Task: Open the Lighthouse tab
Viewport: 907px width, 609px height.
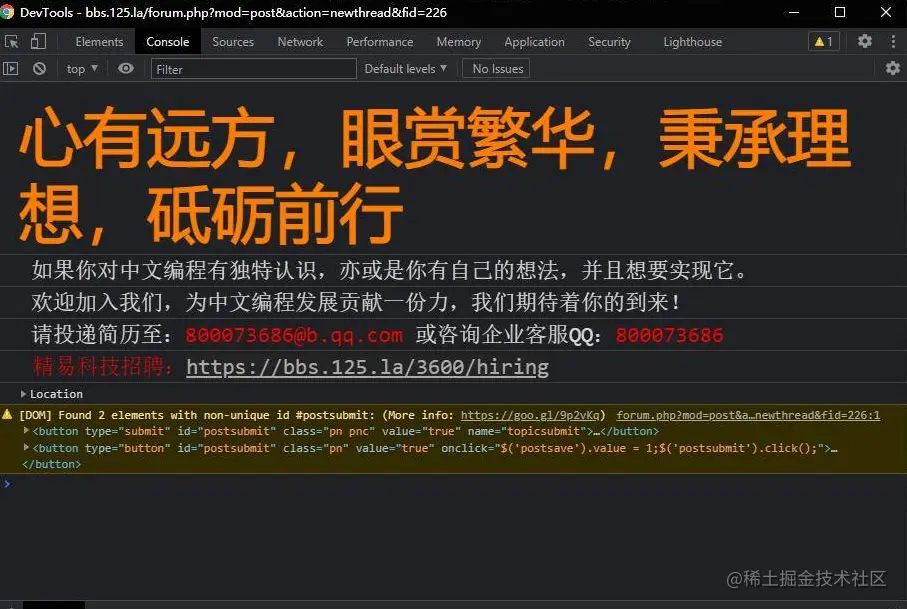Action: 692,41
